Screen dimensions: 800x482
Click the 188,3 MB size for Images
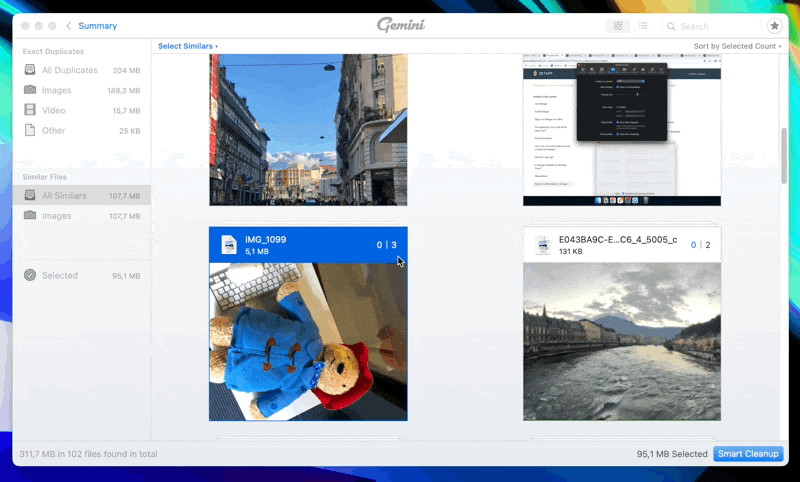pos(123,90)
